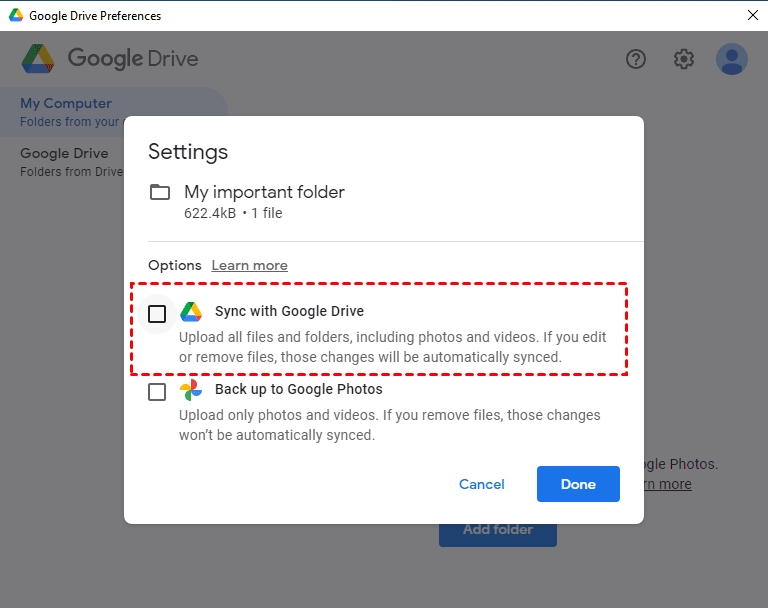Image resolution: width=768 pixels, height=608 pixels.
Task: Click the My important folder name
Action: pyautogui.click(x=264, y=192)
